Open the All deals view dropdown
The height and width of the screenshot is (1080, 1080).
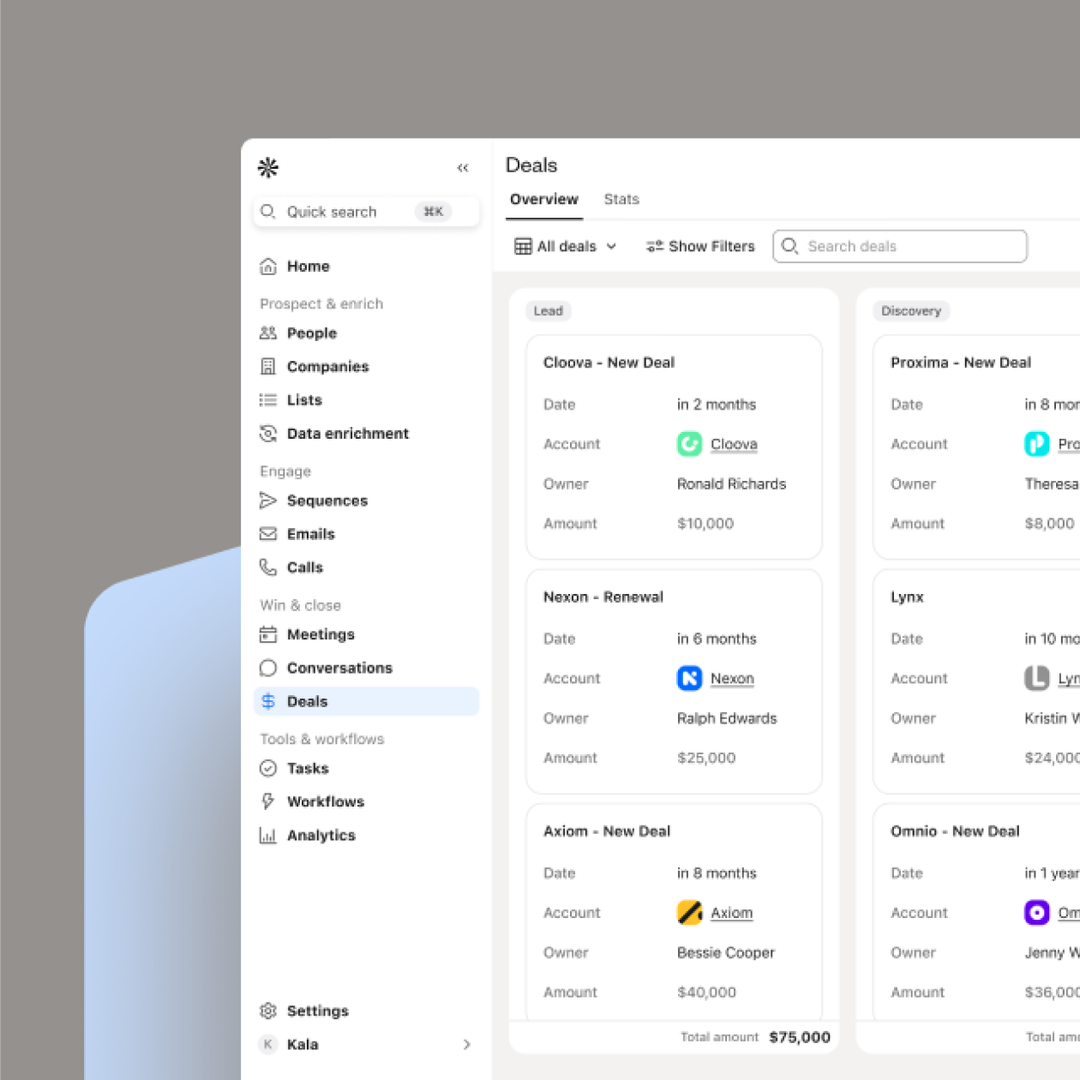point(565,246)
